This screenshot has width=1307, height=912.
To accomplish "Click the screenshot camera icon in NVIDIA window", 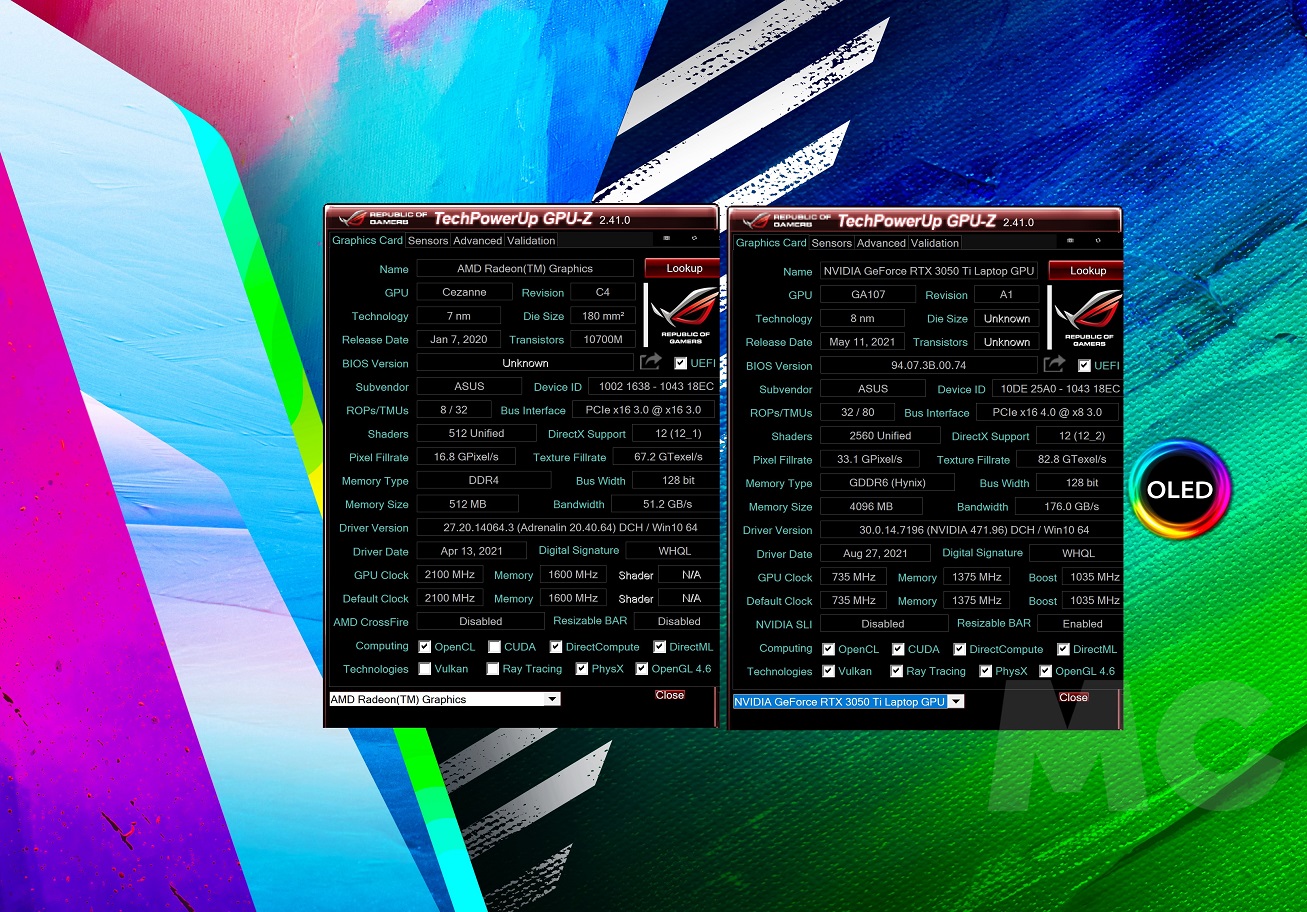I will pyautogui.click(x=1071, y=241).
